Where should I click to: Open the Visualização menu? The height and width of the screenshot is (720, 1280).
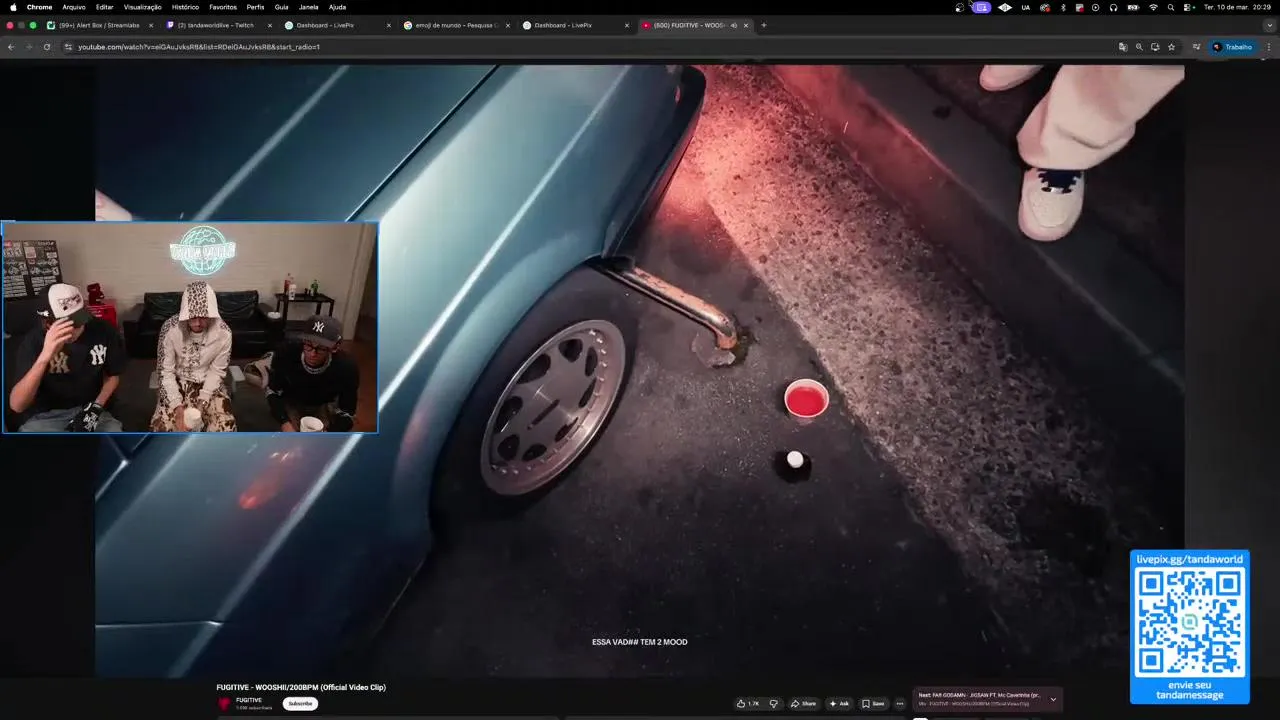pyautogui.click(x=143, y=7)
